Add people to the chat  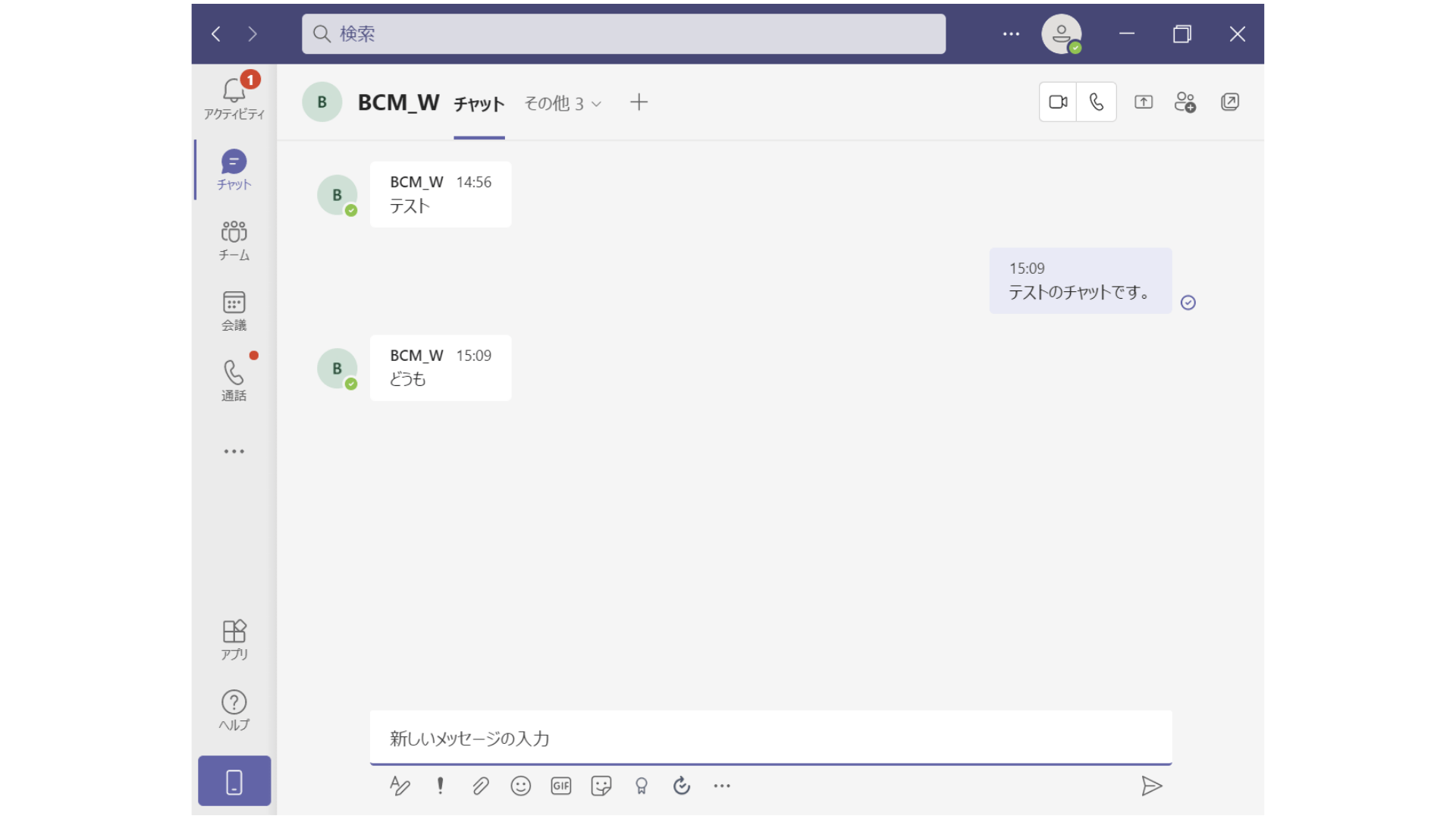click(1185, 102)
